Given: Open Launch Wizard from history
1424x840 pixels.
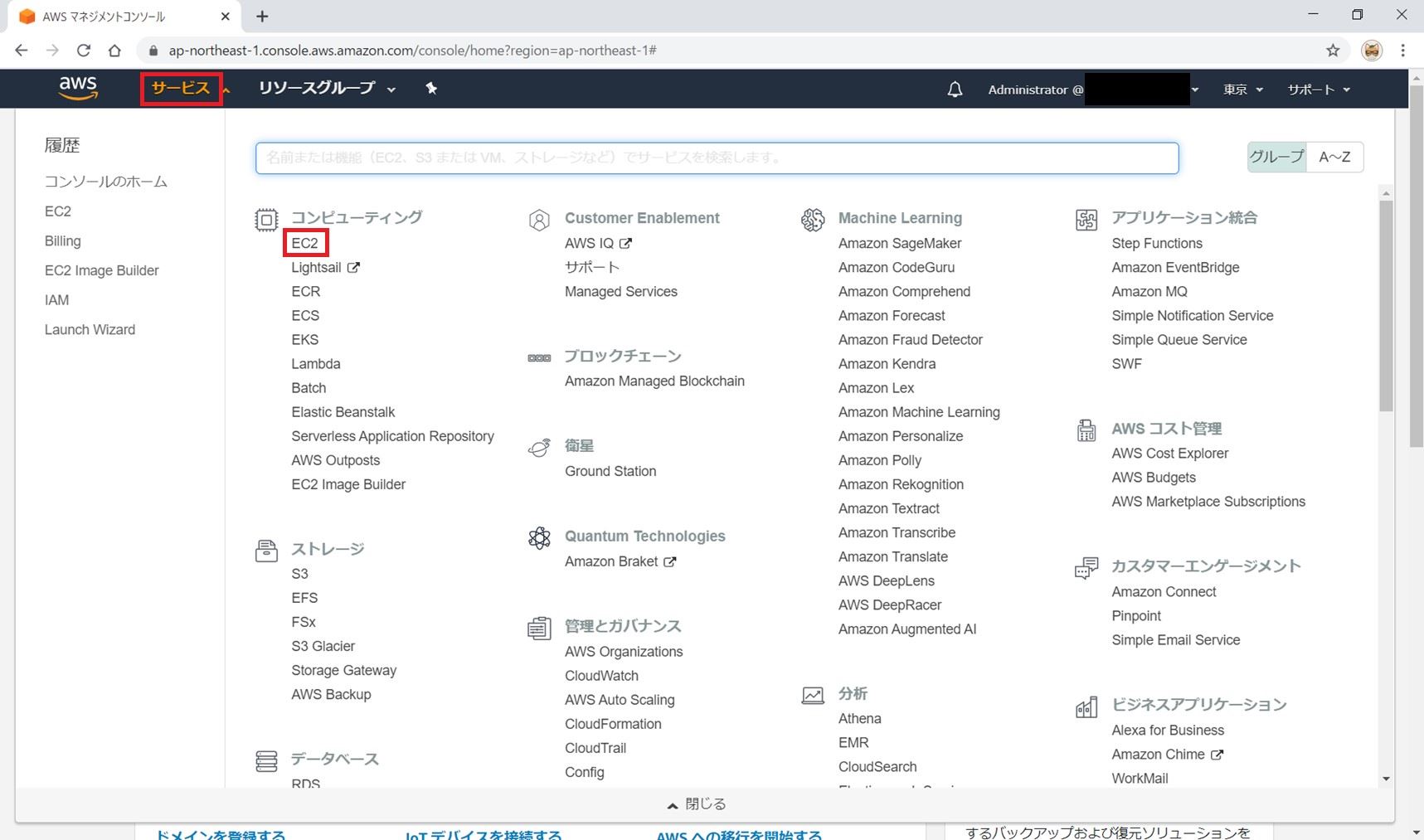Looking at the screenshot, I should (x=90, y=330).
